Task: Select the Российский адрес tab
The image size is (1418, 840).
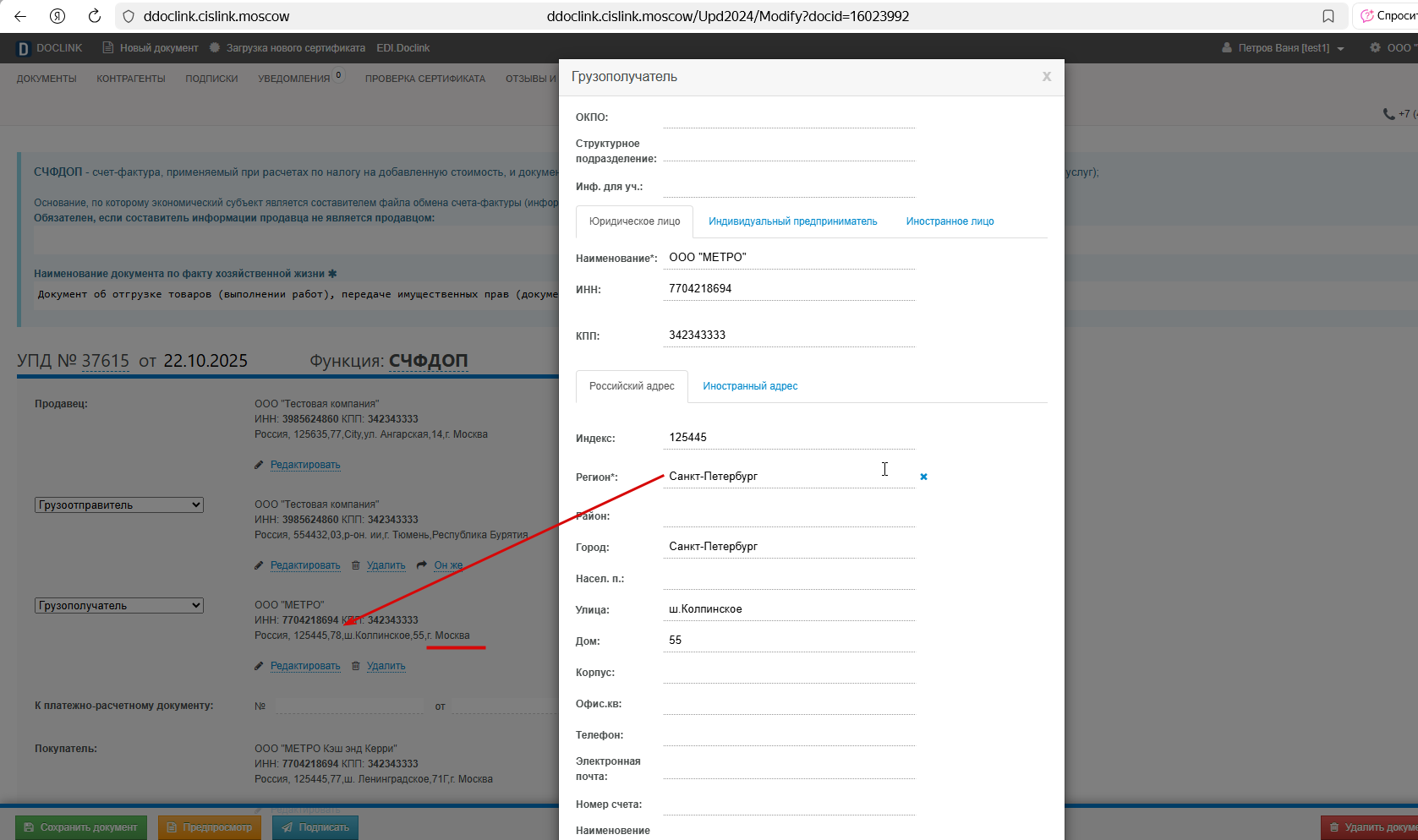Action: [632, 386]
